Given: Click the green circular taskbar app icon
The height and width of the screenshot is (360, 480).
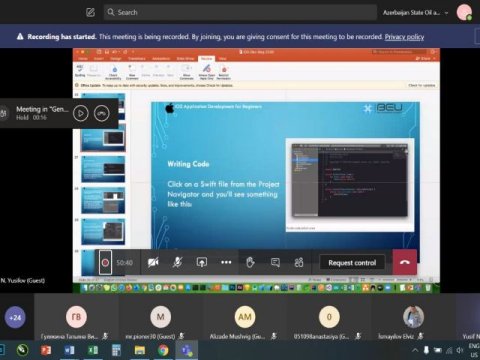Looking at the screenshot, I should [x=22, y=350].
